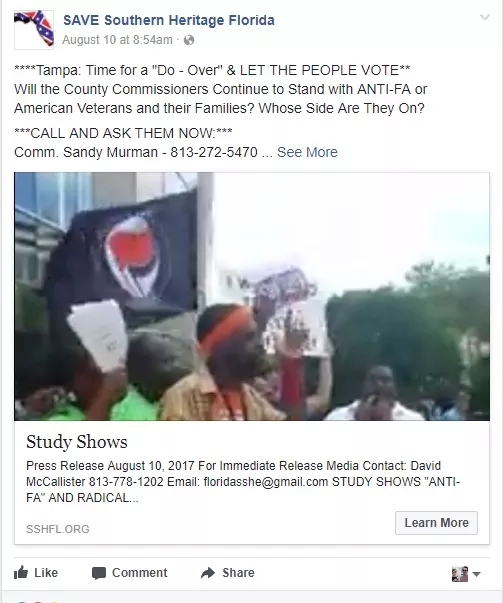This screenshot has width=503, height=603.
Task: Click the small profile picture beside dropdown
Action: pos(460,574)
